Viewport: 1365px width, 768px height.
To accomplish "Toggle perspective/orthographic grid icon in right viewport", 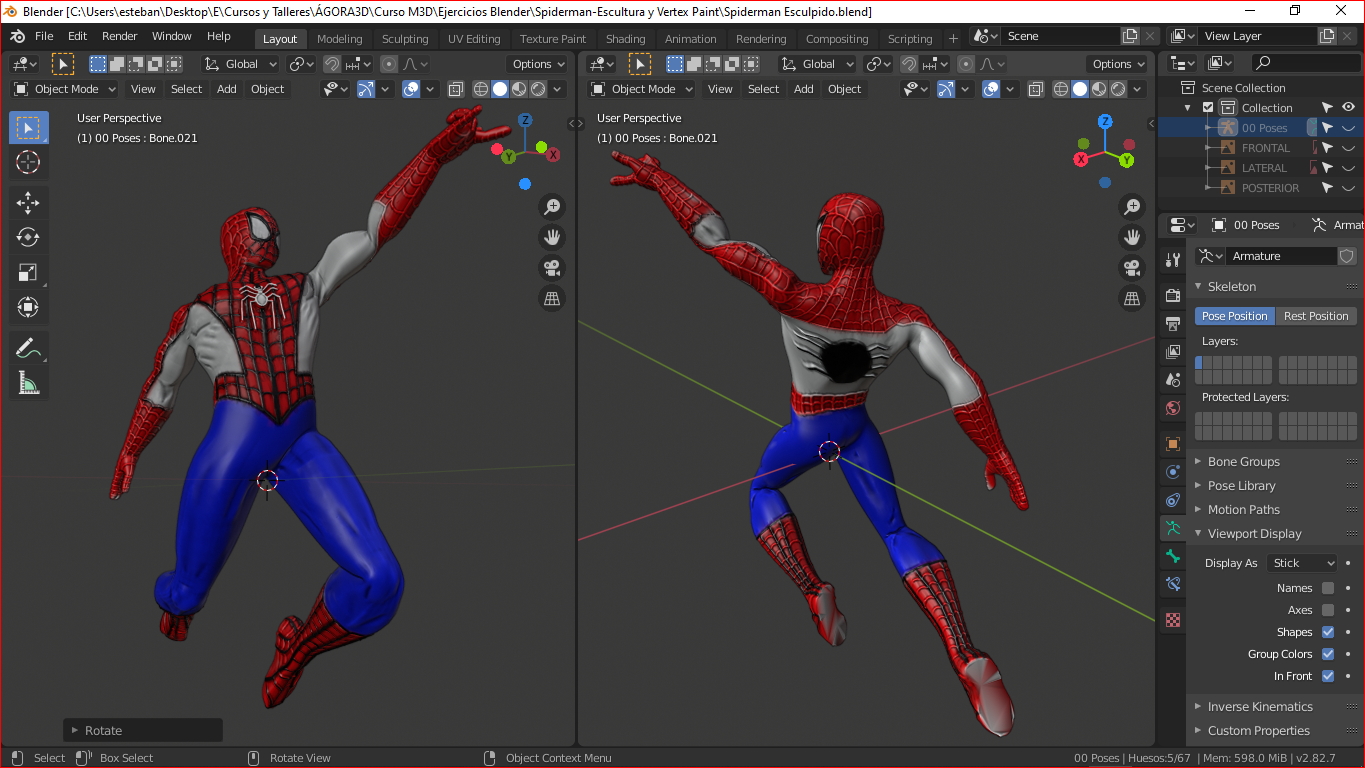I will (1131, 298).
